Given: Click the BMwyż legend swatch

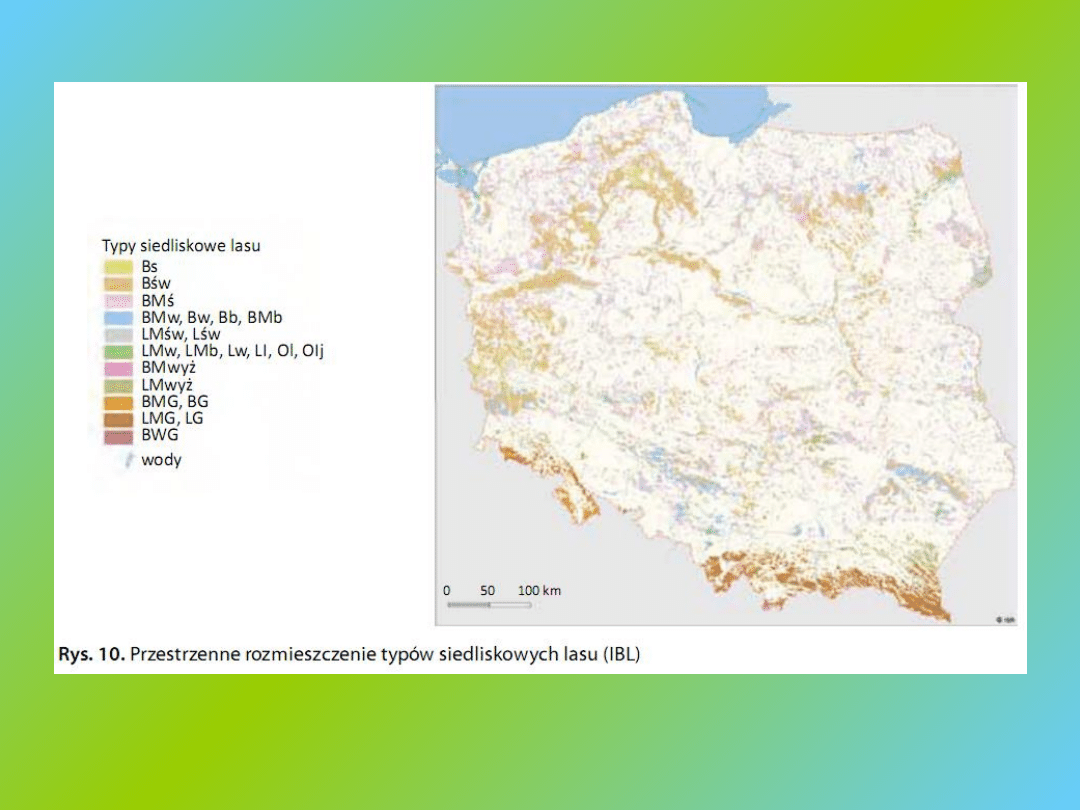Looking at the screenshot, I should pyautogui.click(x=117, y=368).
